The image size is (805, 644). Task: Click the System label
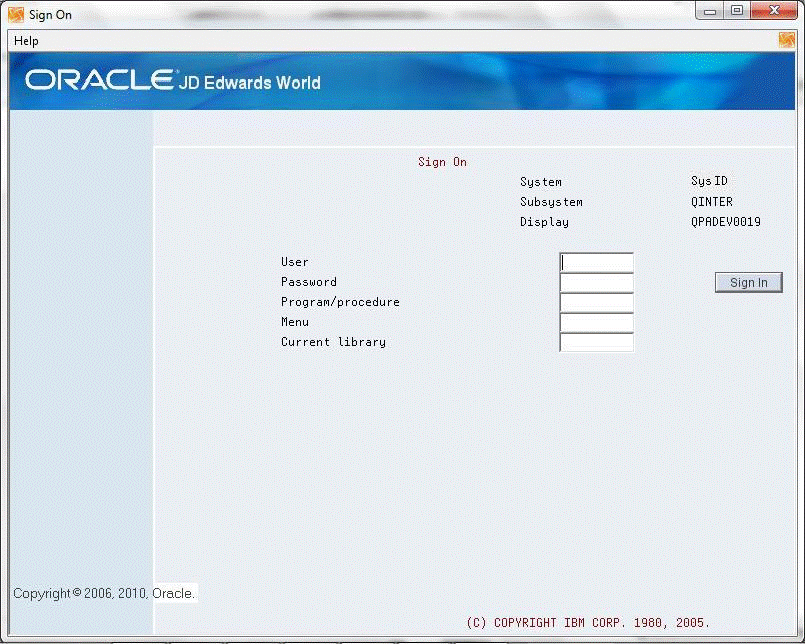541,182
